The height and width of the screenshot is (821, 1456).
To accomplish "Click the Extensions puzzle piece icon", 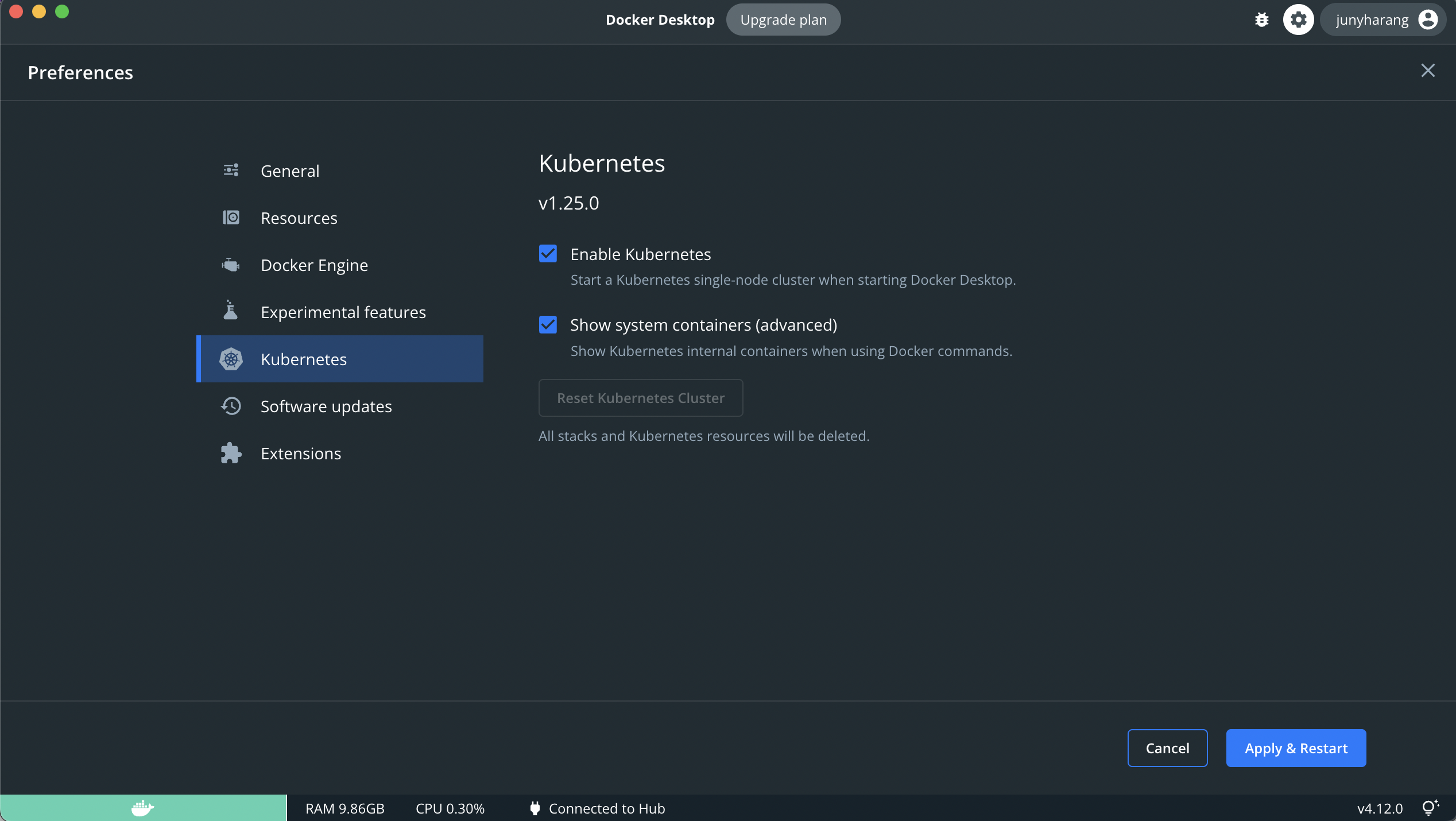I will point(231,454).
